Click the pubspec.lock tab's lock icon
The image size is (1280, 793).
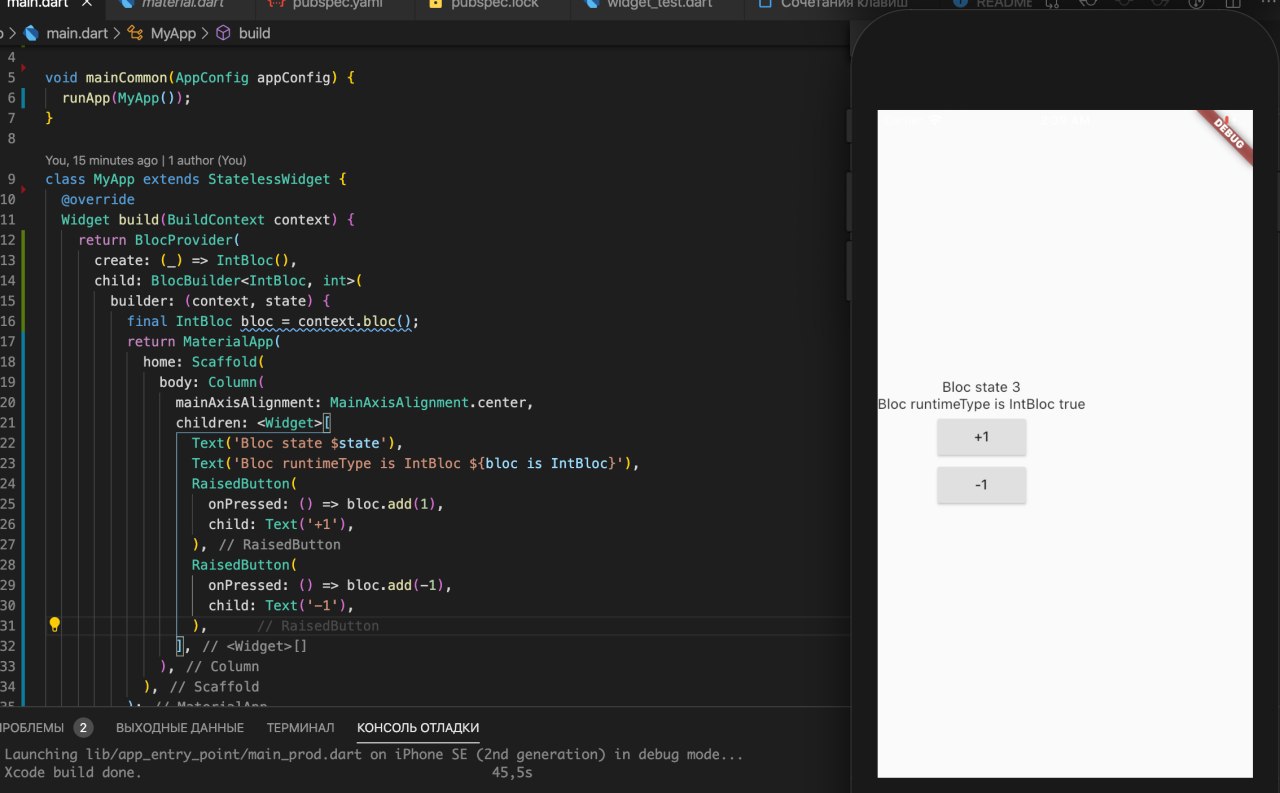[x=435, y=4]
